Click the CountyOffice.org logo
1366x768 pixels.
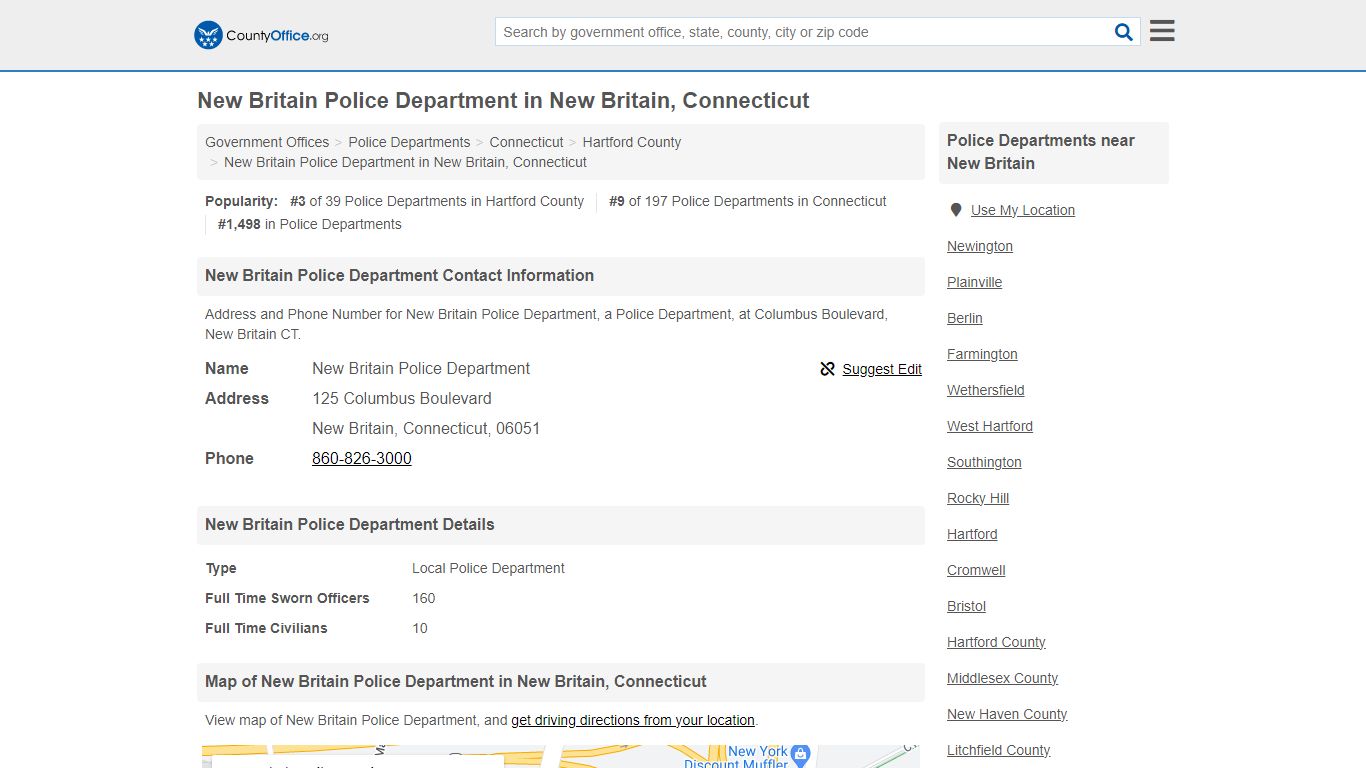261,35
